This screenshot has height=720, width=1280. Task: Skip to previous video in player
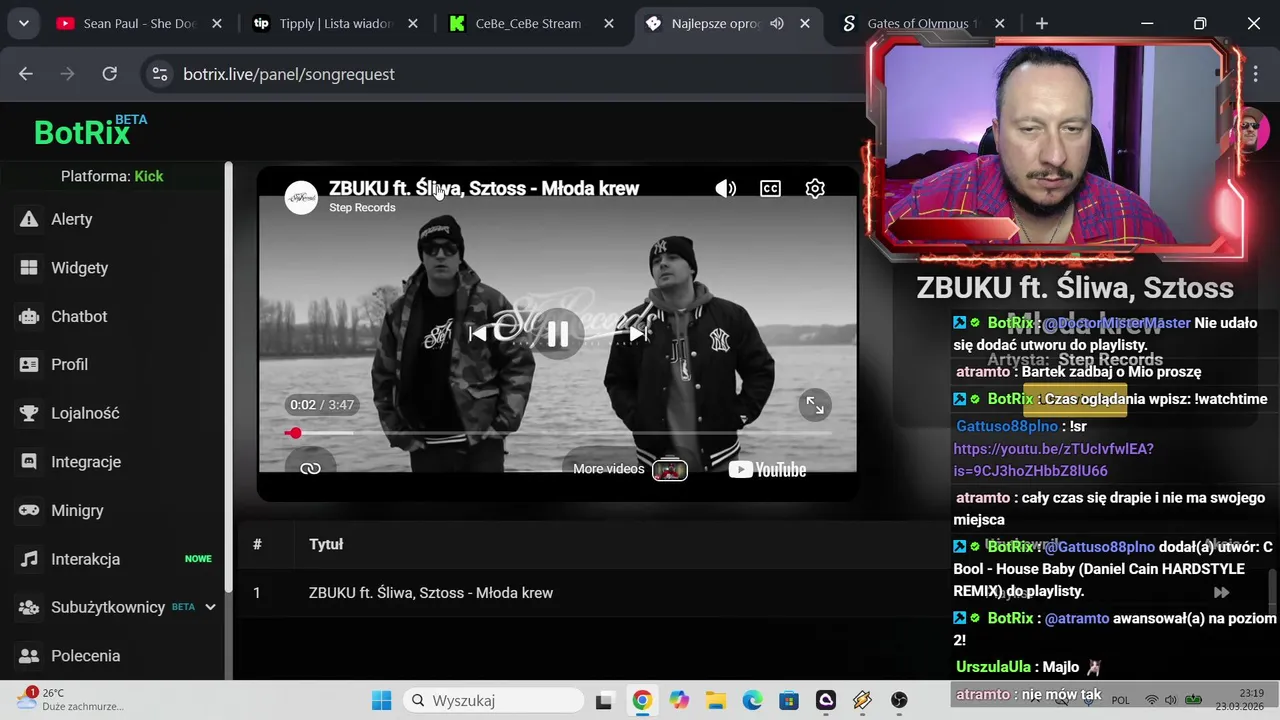click(478, 334)
